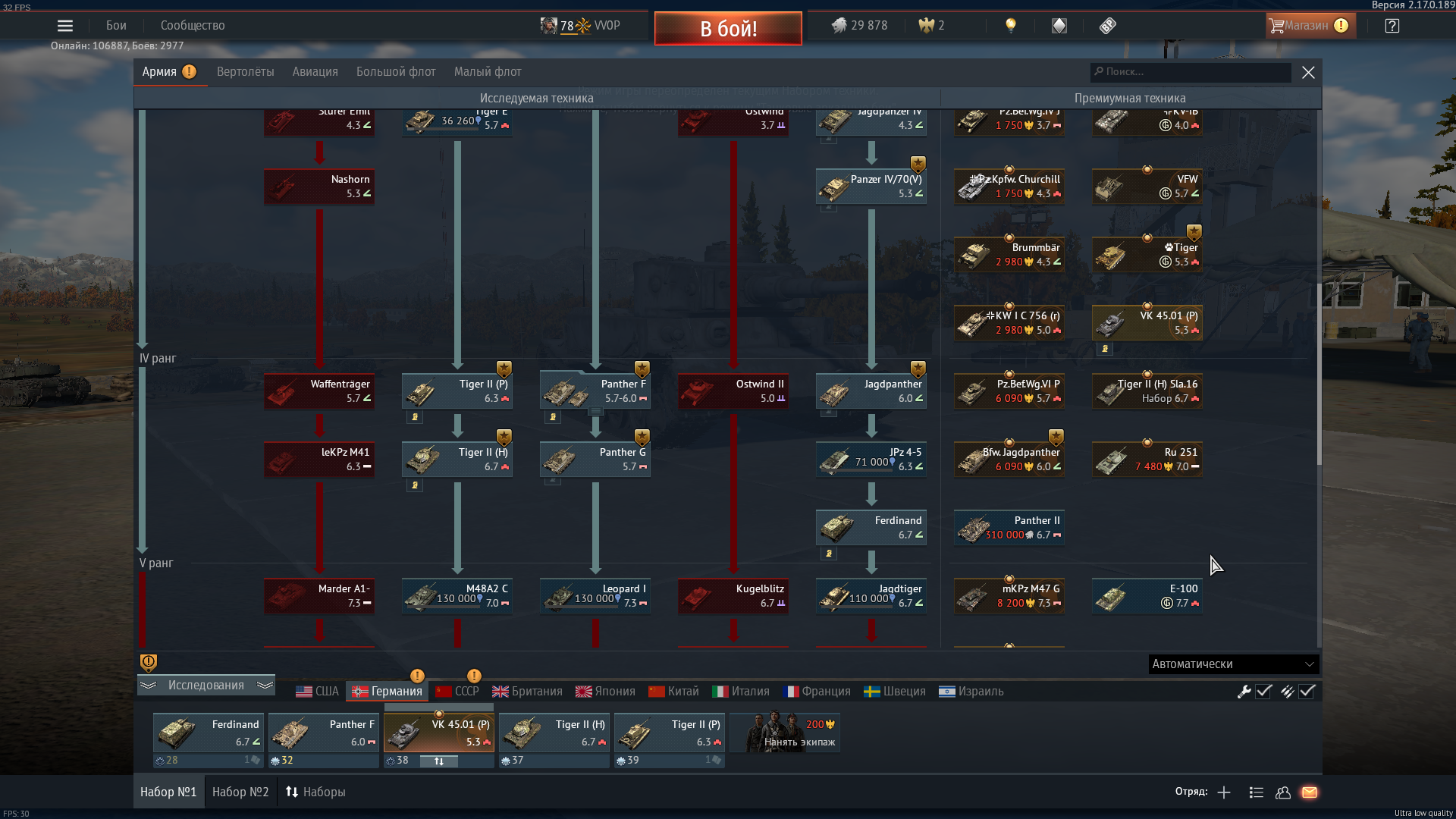Select the premium E-100 card

click(x=1147, y=596)
